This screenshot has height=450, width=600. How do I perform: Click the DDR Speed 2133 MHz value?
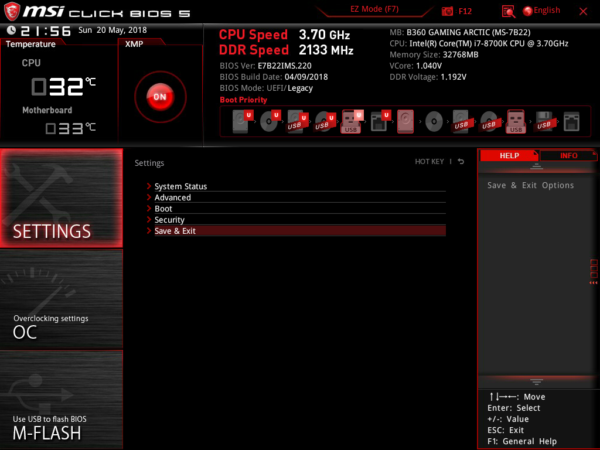(326, 50)
